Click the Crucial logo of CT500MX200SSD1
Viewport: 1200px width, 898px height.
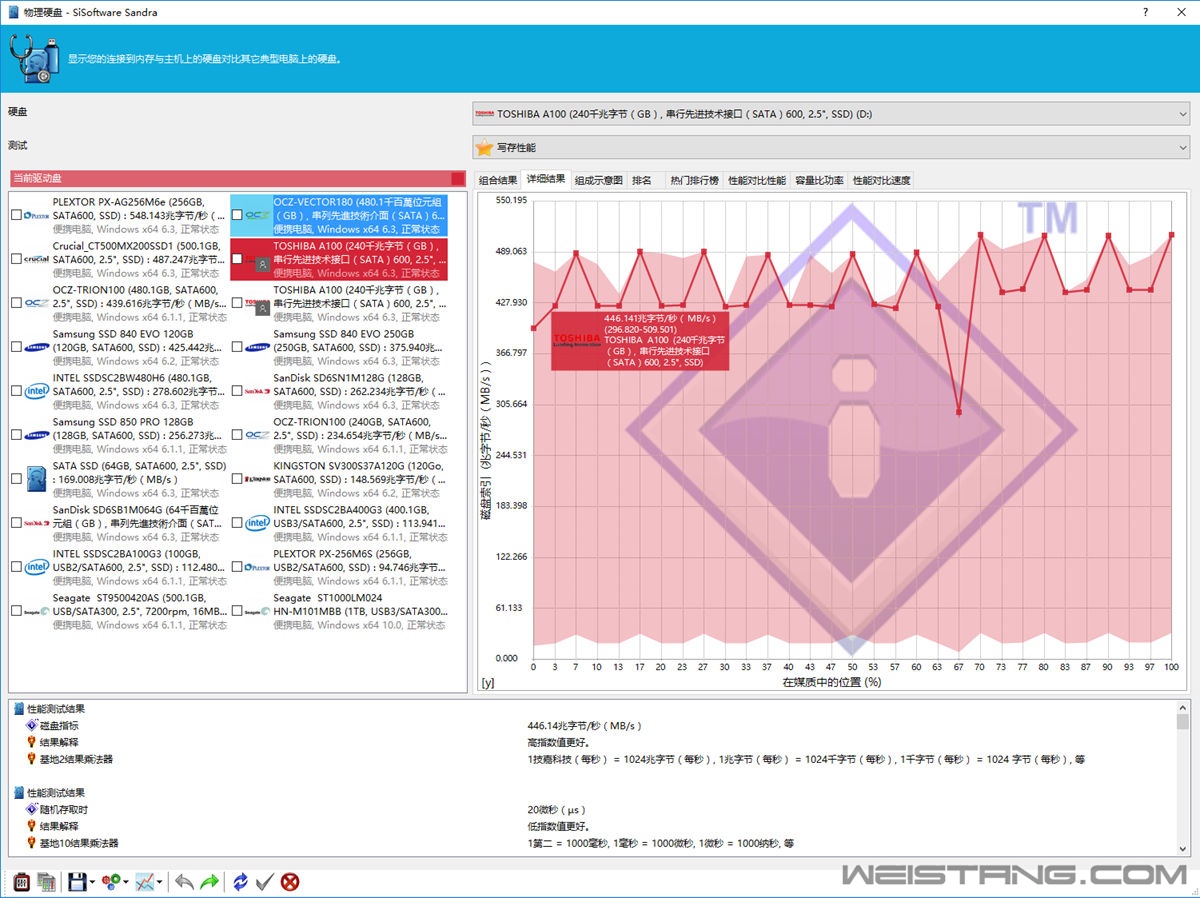pos(37,259)
